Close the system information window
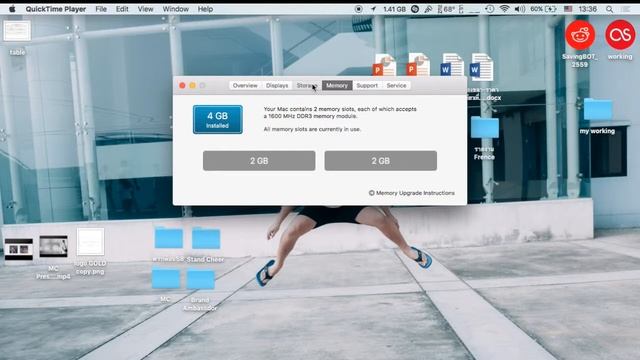The width and height of the screenshot is (640, 360). (182, 85)
